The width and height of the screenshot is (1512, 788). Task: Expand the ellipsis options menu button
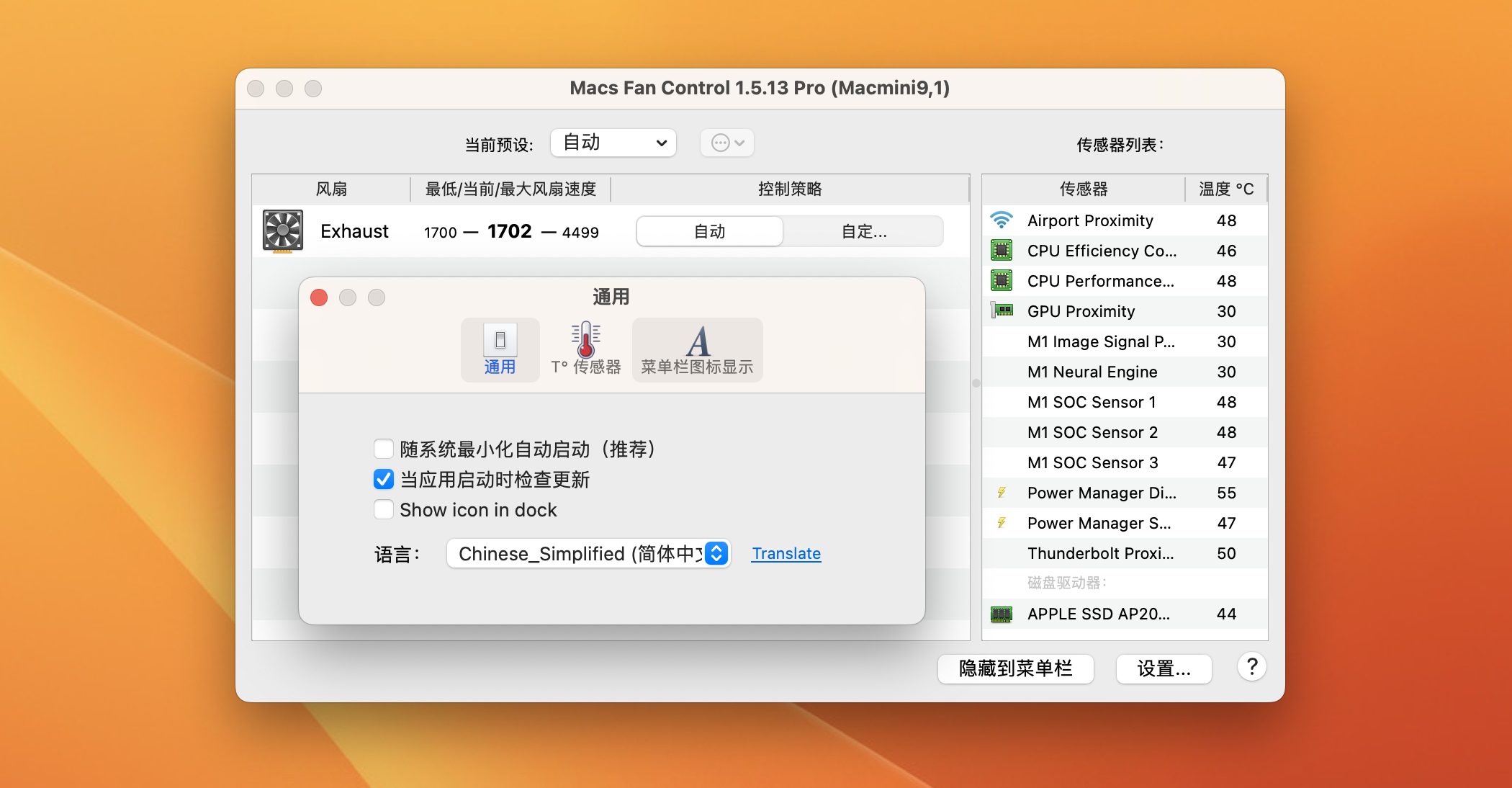point(727,143)
